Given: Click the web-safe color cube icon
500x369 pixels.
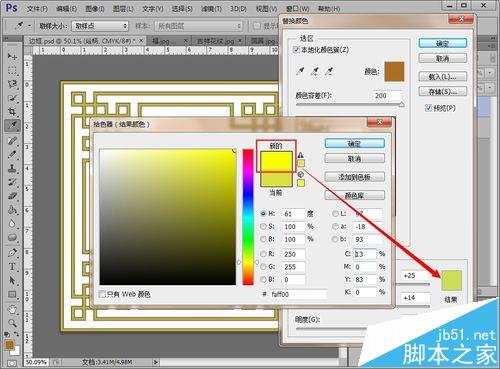Looking at the screenshot, I should click(x=300, y=174).
